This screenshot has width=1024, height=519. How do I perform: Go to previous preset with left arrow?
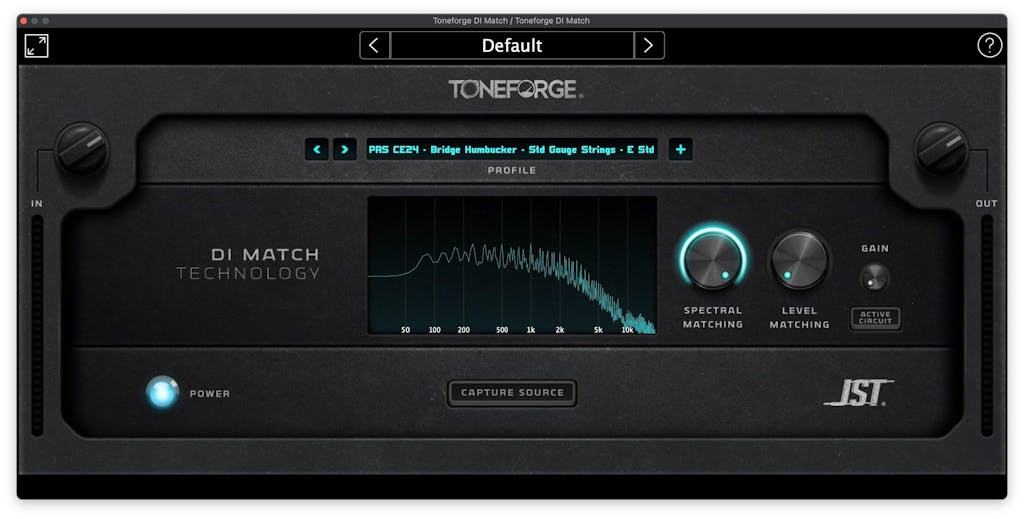click(x=375, y=46)
